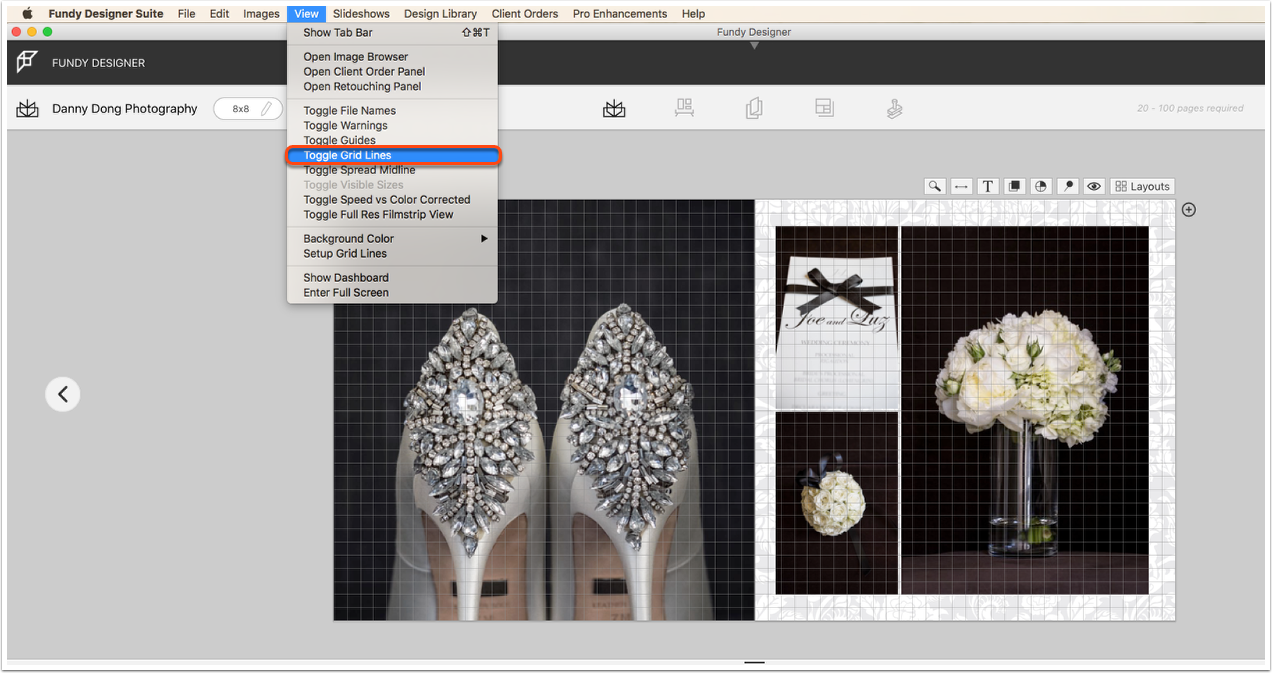The width and height of the screenshot is (1272, 673).
Task: Open the card designer stacked pages icon
Action: (754, 109)
